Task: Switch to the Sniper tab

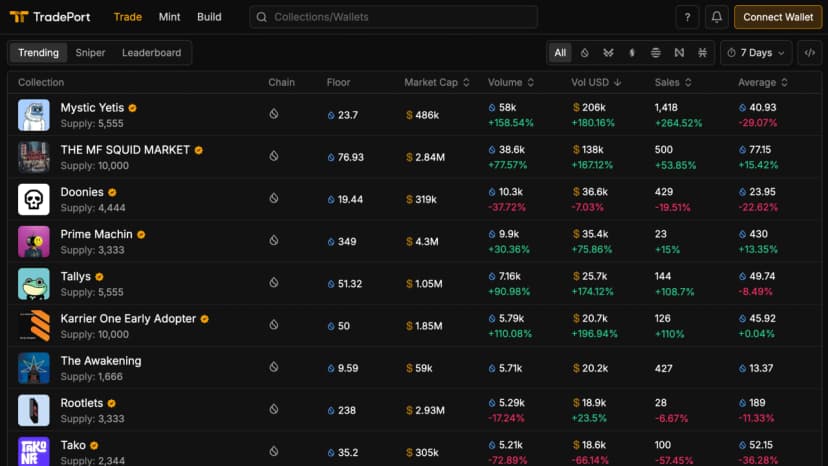Action: point(90,53)
